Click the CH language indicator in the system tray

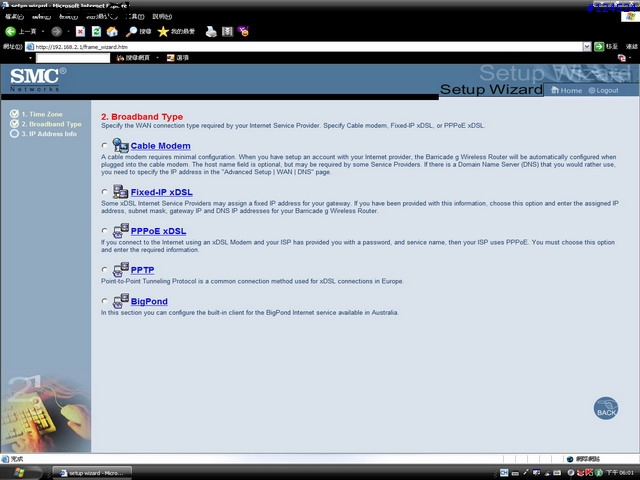pos(504,473)
